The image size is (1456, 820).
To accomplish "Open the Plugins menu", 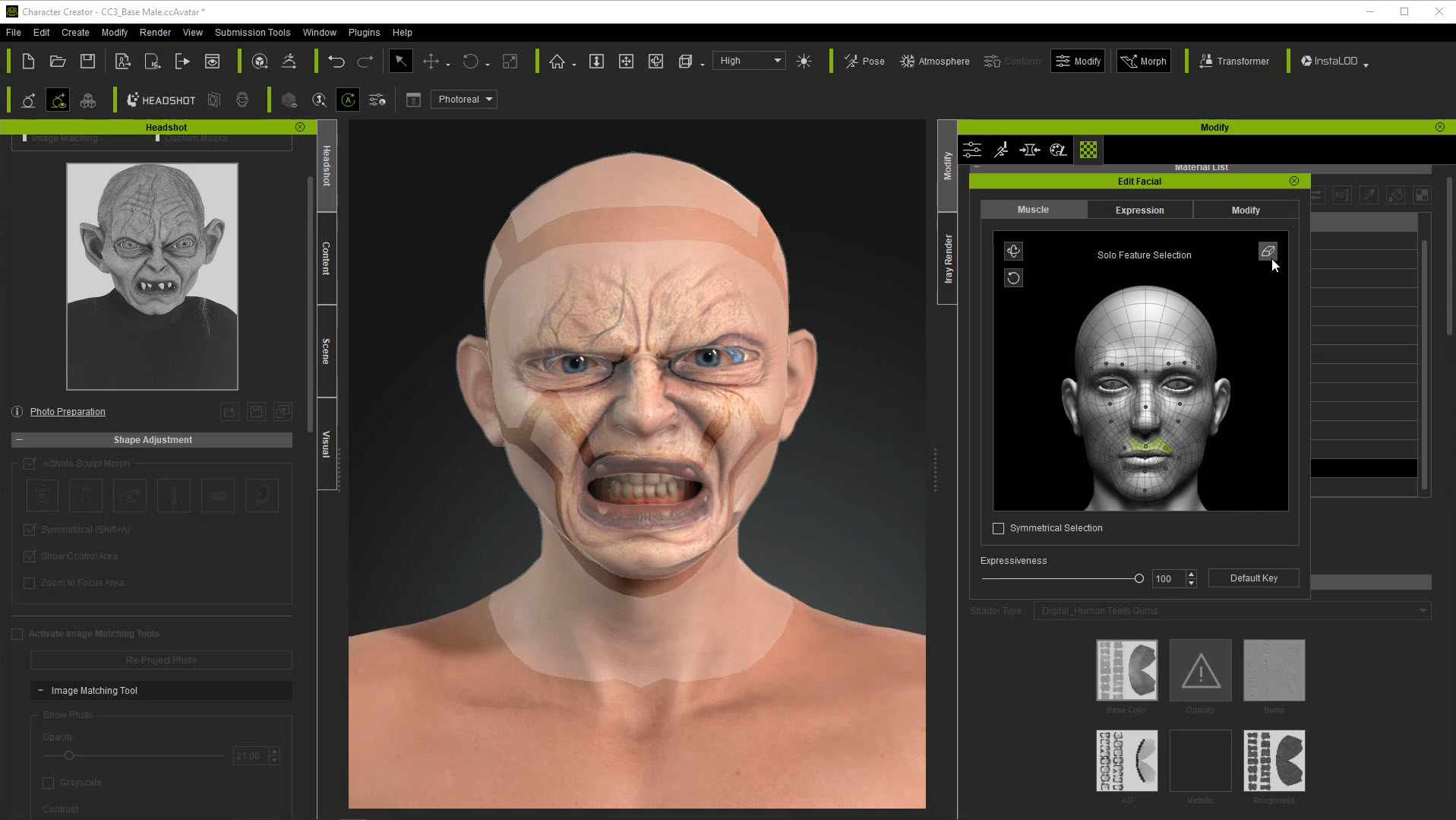I will pyautogui.click(x=364, y=33).
